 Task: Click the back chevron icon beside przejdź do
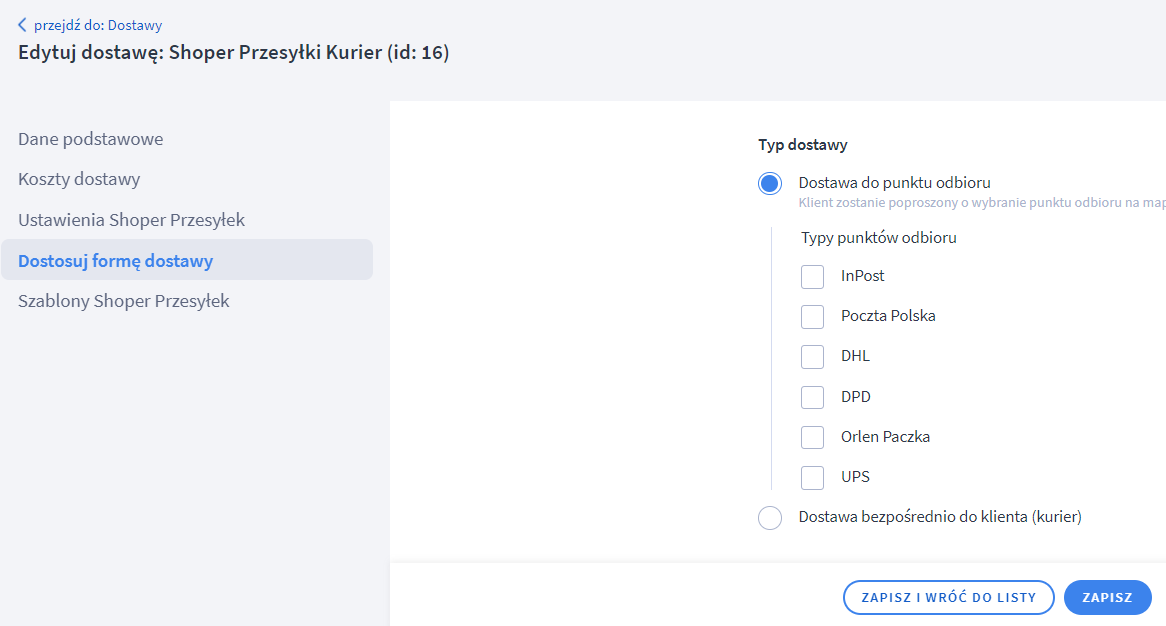coord(23,25)
